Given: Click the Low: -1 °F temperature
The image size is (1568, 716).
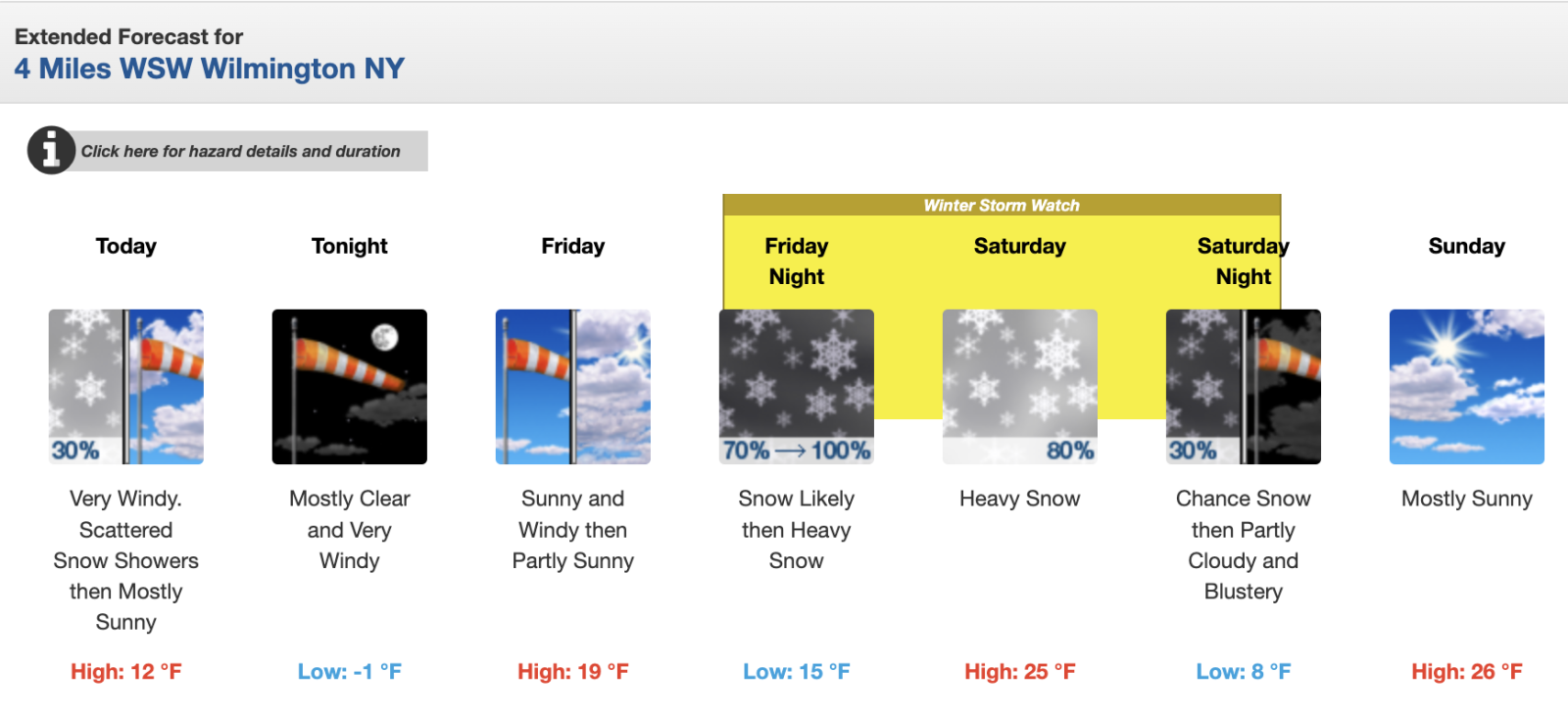Looking at the screenshot, I should click(349, 672).
